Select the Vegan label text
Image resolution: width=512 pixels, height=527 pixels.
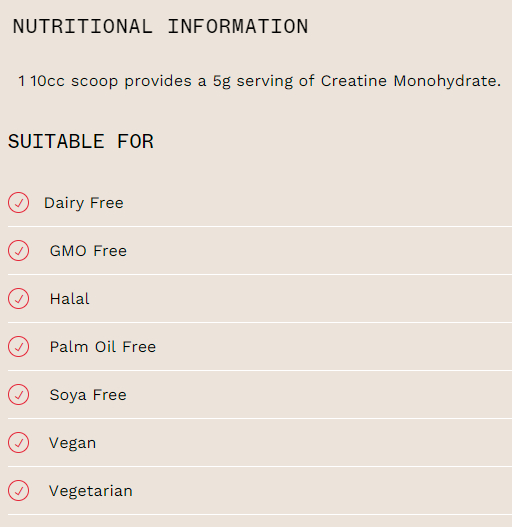coord(73,443)
